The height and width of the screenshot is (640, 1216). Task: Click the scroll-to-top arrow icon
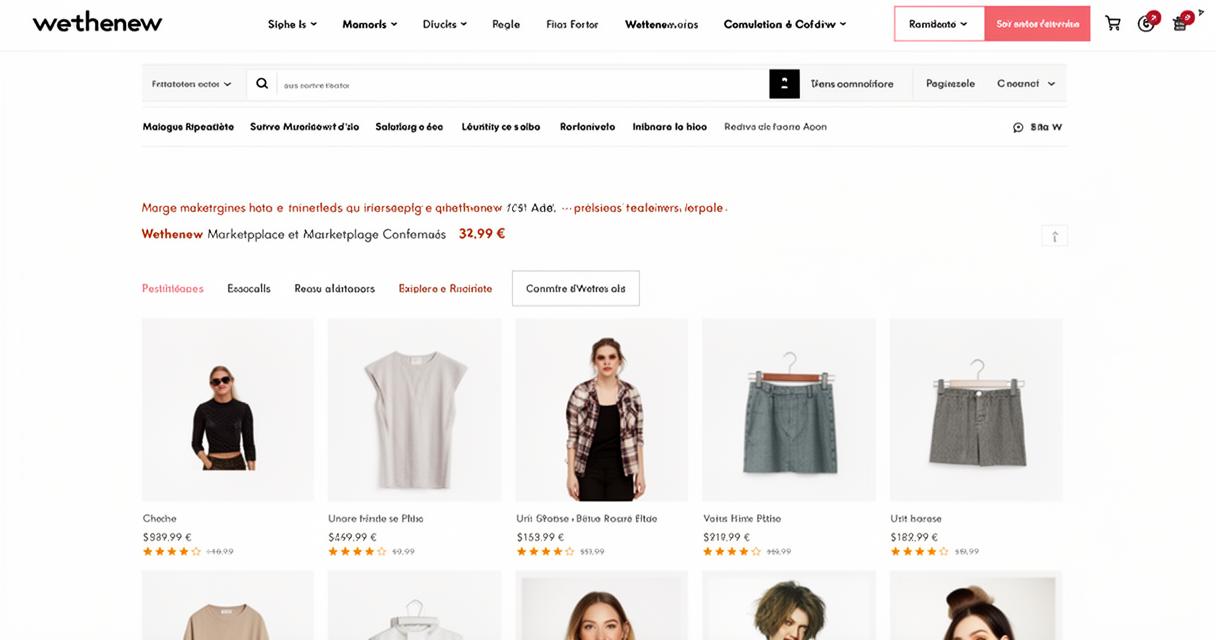pyautogui.click(x=1054, y=236)
